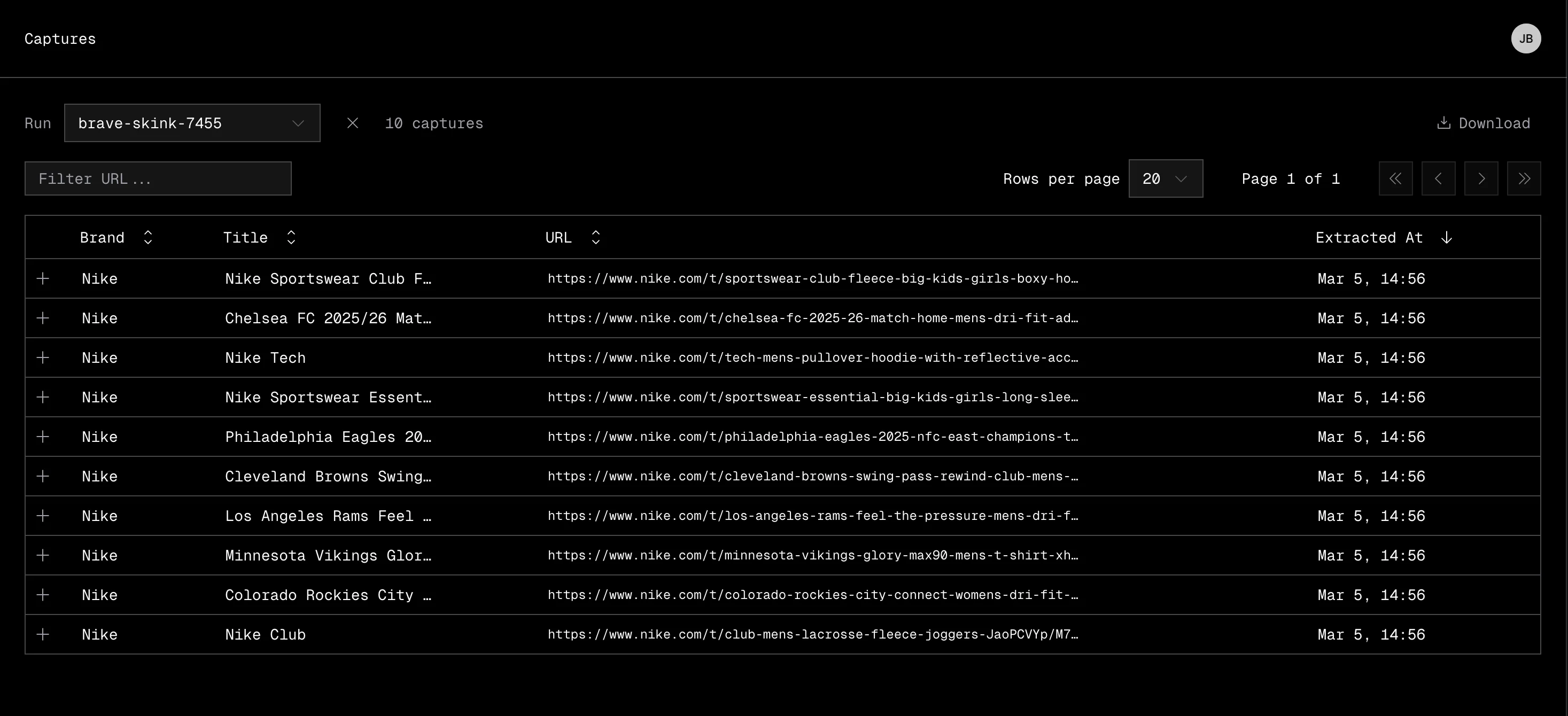Go to the first page of results

pyautogui.click(x=1395, y=178)
